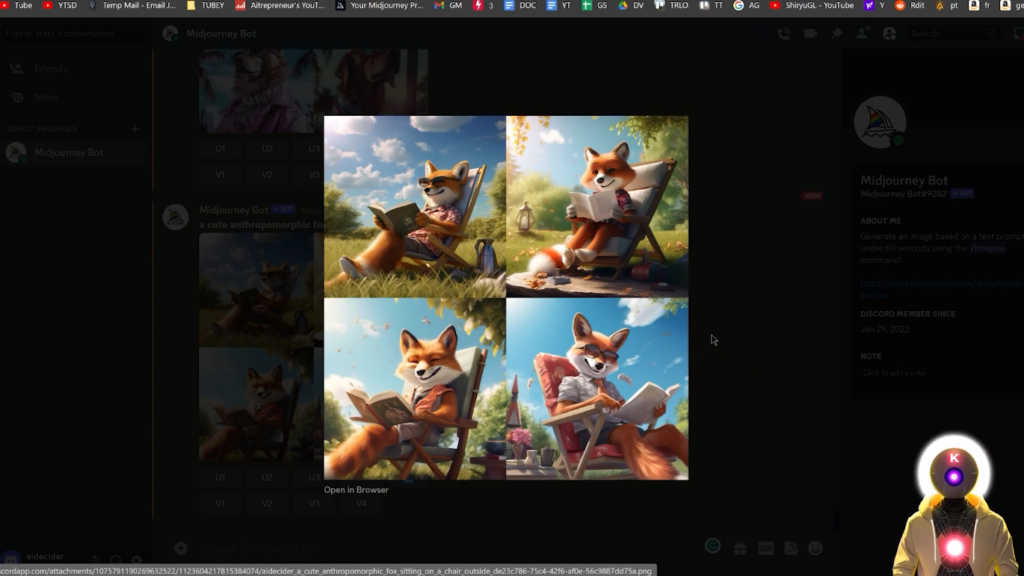1024x576 pixels.
Task: Click V1 button below the fox message
Action: 220,504
